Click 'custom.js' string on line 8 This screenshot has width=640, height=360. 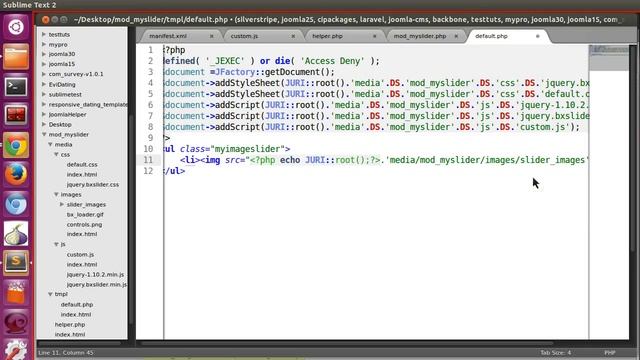click(544, 127)
